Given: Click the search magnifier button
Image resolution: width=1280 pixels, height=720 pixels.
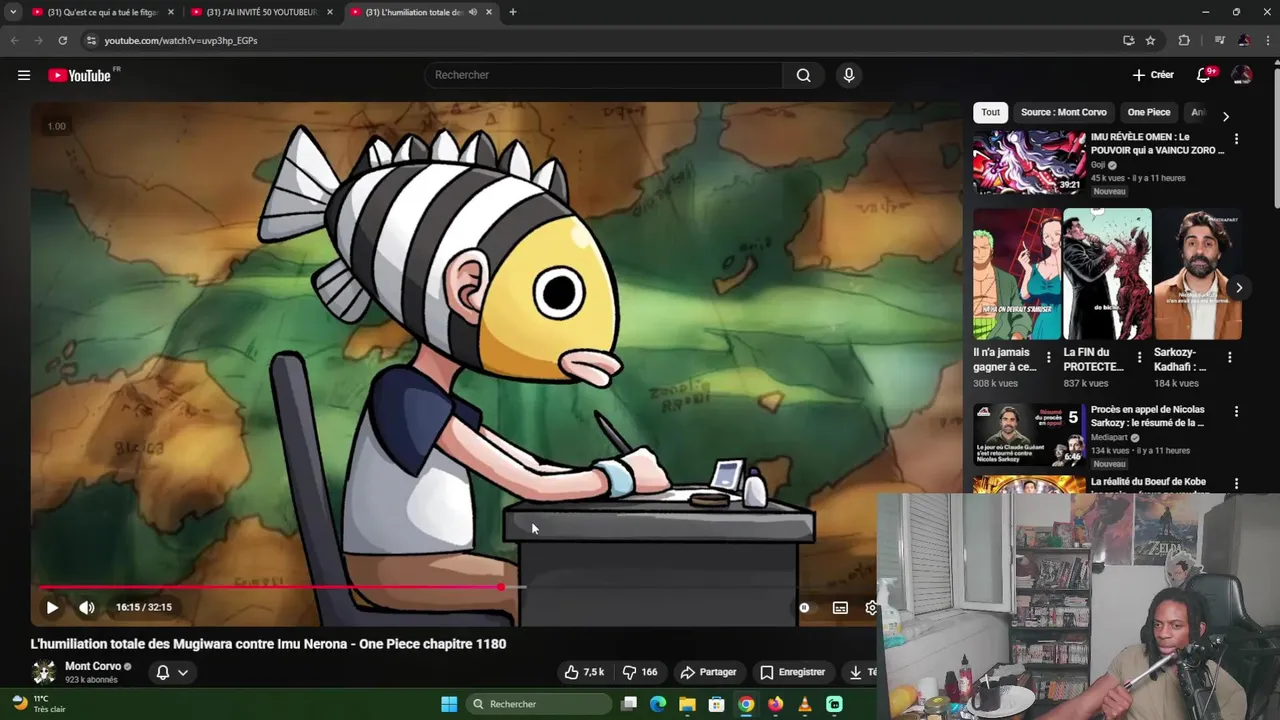Looking at the screenshot, I should click(803, 75).
